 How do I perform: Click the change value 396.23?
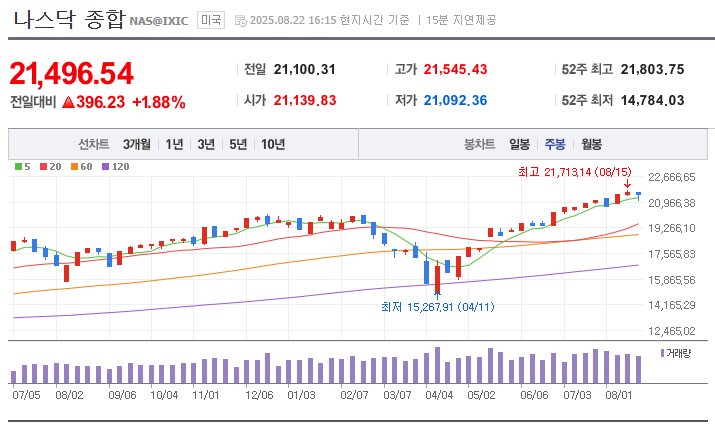point(100,102)
